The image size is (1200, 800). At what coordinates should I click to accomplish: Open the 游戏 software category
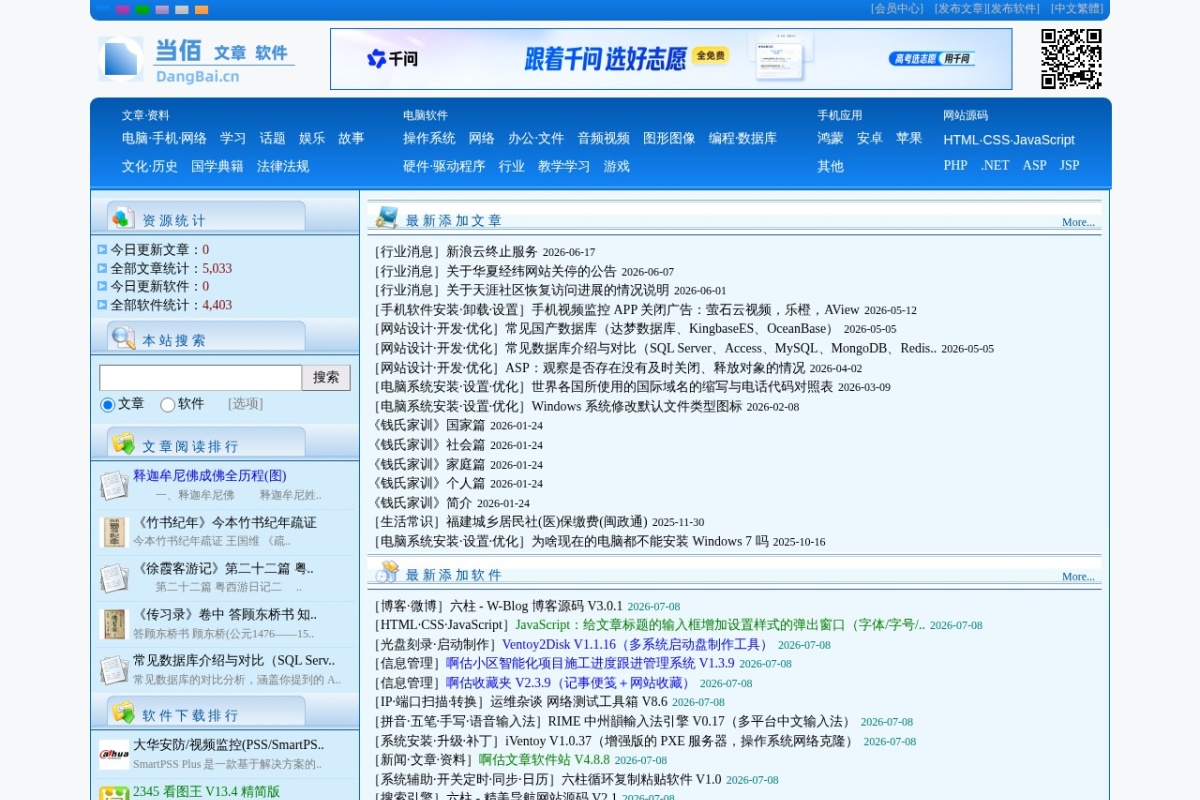pyautogui.click(x=617, y=166)
